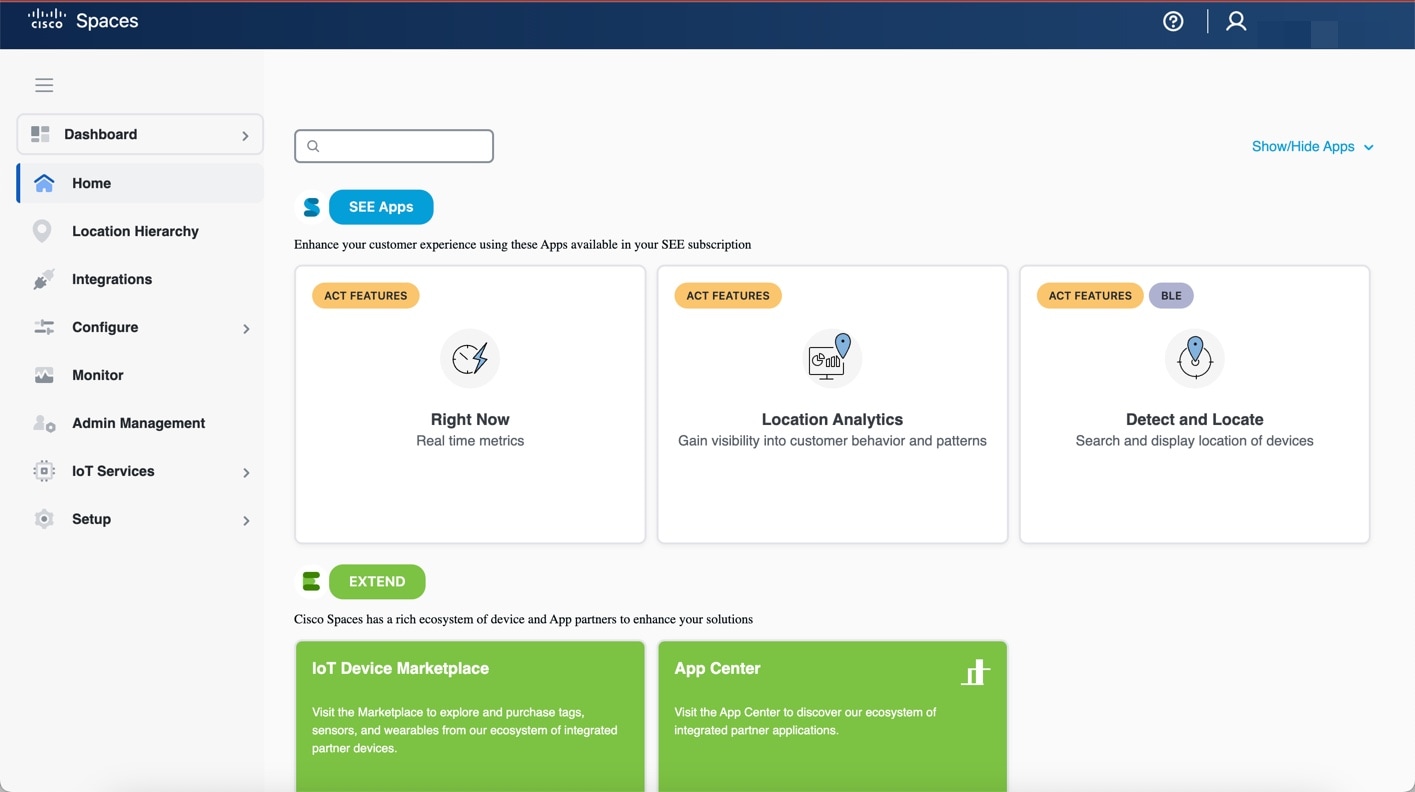Expand the IoT Services submenu arrow

click(x=246, y=472)
